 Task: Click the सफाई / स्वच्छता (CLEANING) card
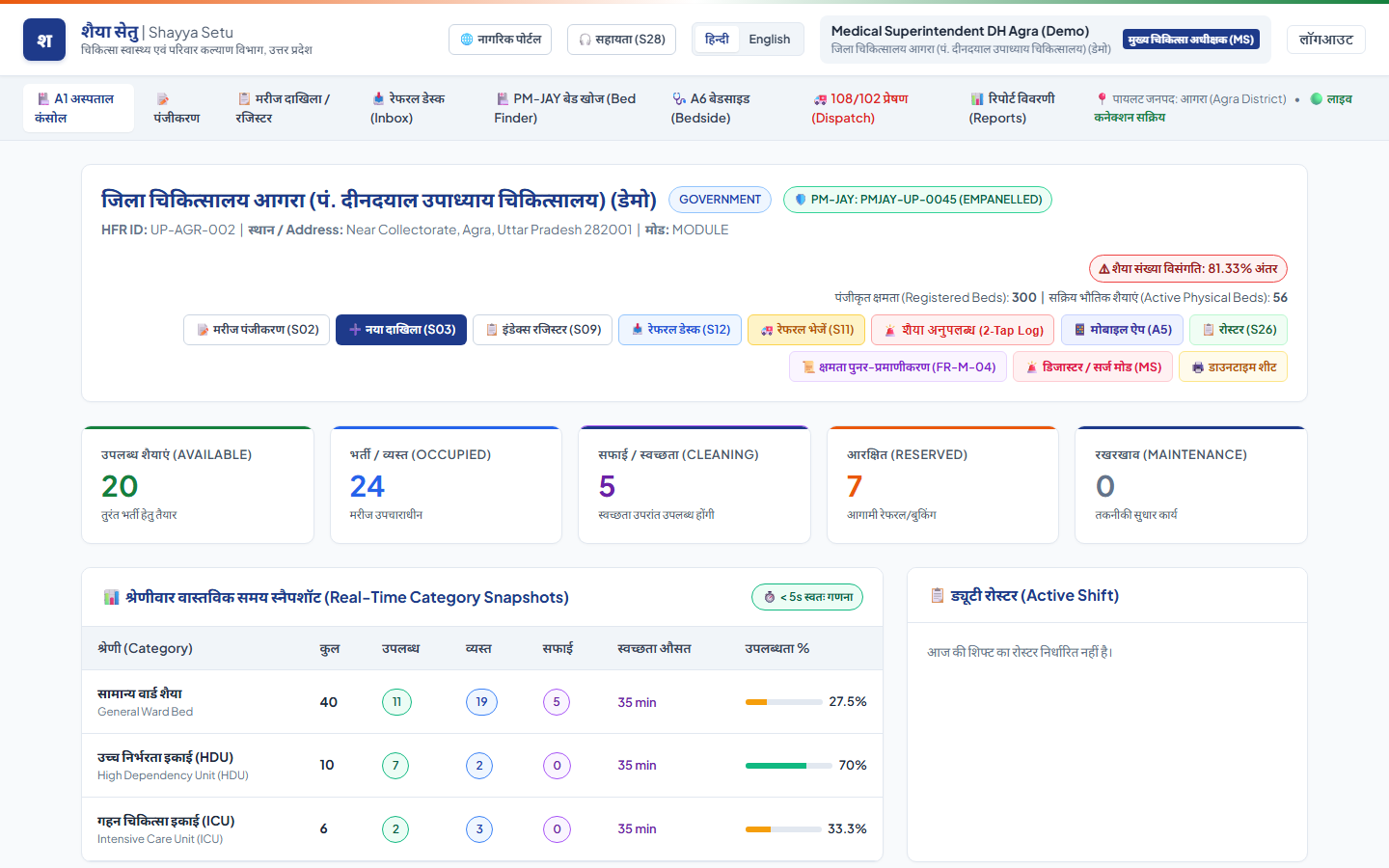tap(694, 485)
